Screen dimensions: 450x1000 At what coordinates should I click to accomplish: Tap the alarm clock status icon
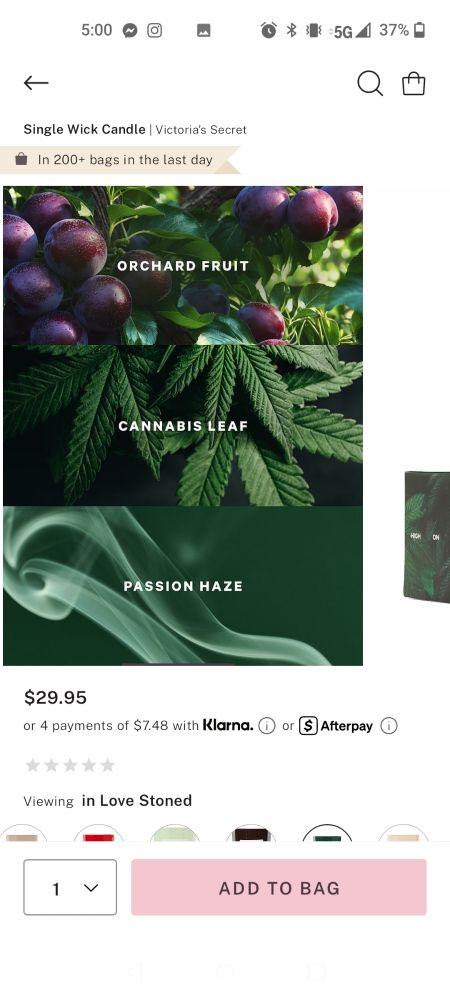tap(268, 30)
